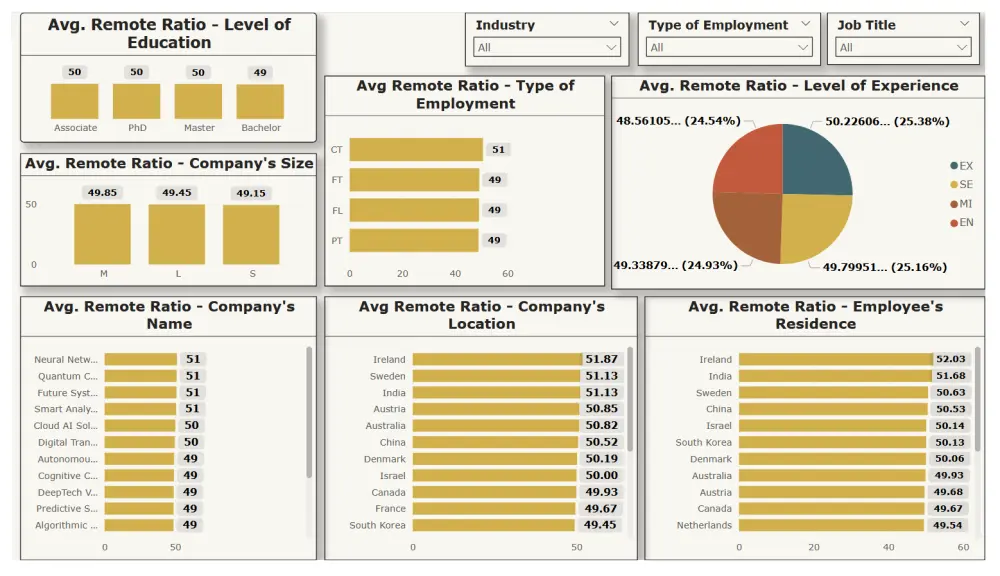
Task: Click the teal EX pie slice
Action: (x=813, y=163)
